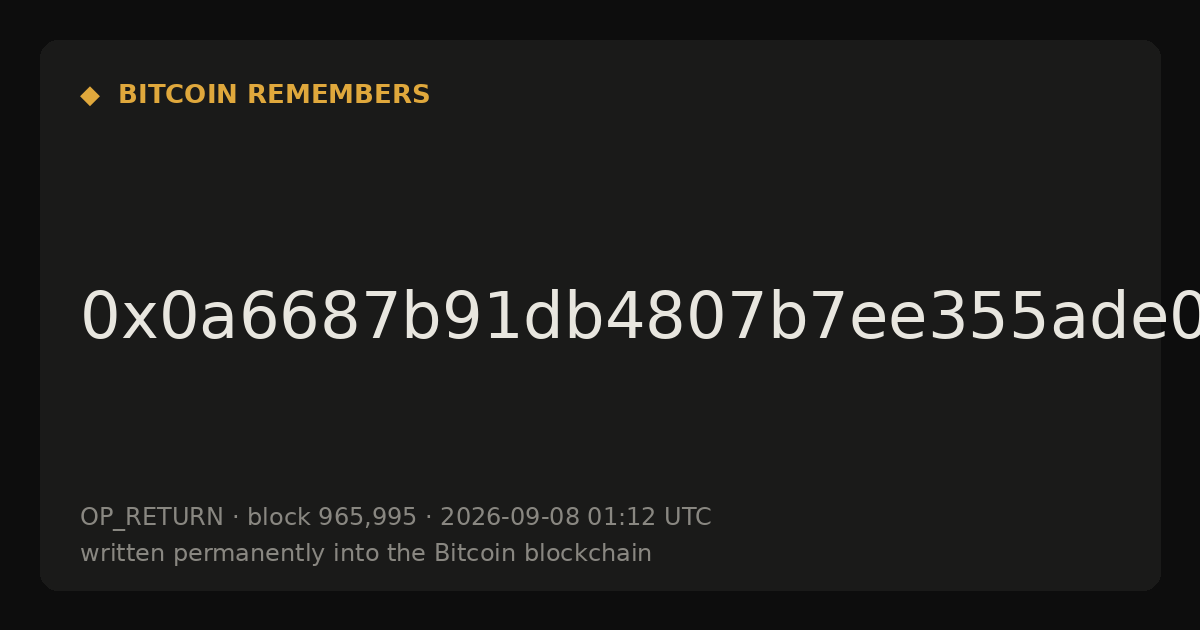Click the dot separator after OP_RETURN
Screen dimensions: 1200x630
point(236,518)
